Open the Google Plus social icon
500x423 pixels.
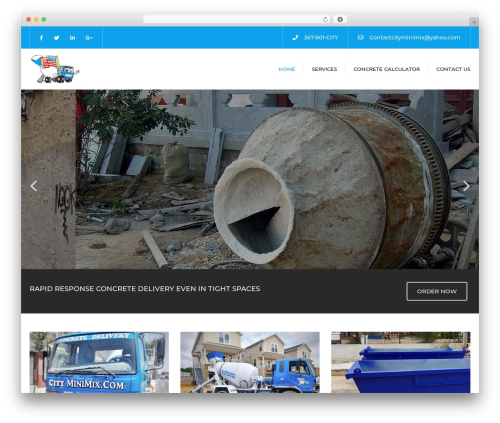pyautogui.click(x=89, y=38)
